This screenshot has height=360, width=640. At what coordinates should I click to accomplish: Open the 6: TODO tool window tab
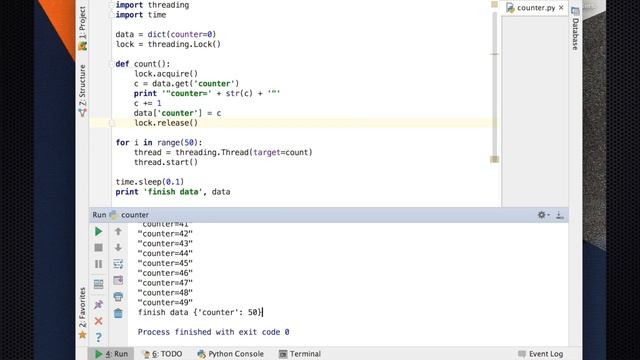(x=163, y=354)
